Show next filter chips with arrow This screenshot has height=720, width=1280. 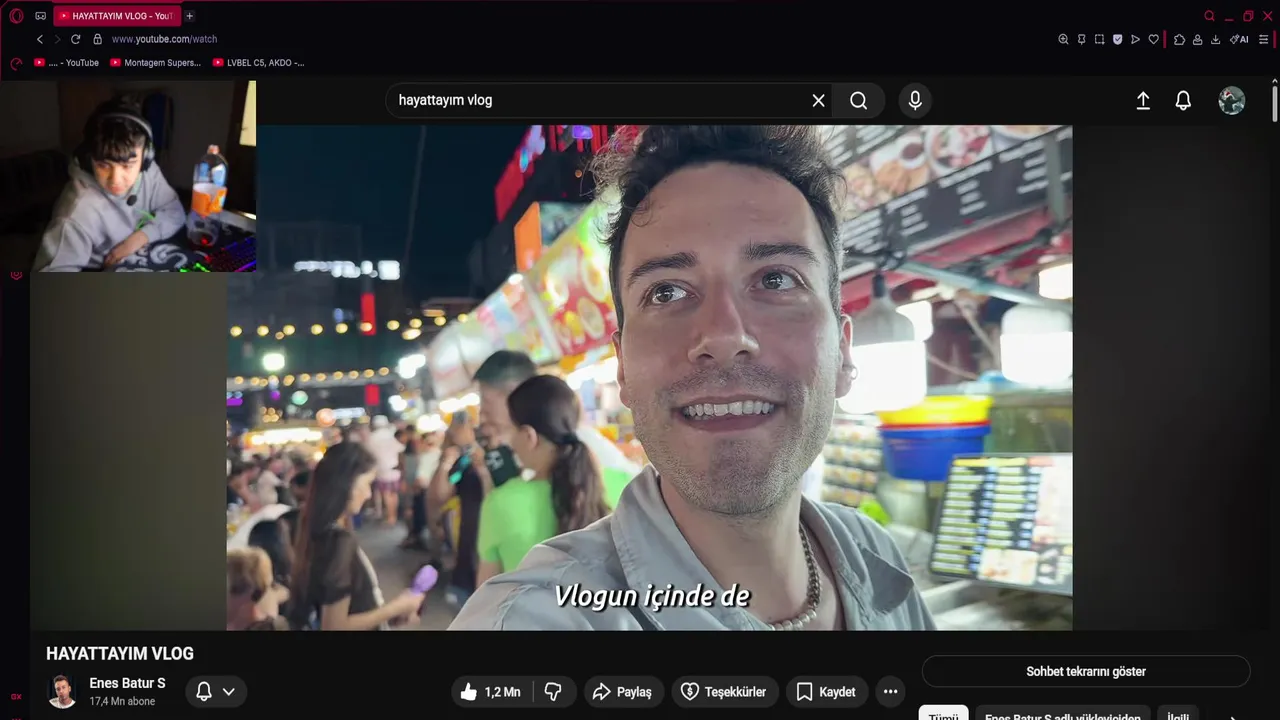pyautogui.click(x=1232, y=716)
